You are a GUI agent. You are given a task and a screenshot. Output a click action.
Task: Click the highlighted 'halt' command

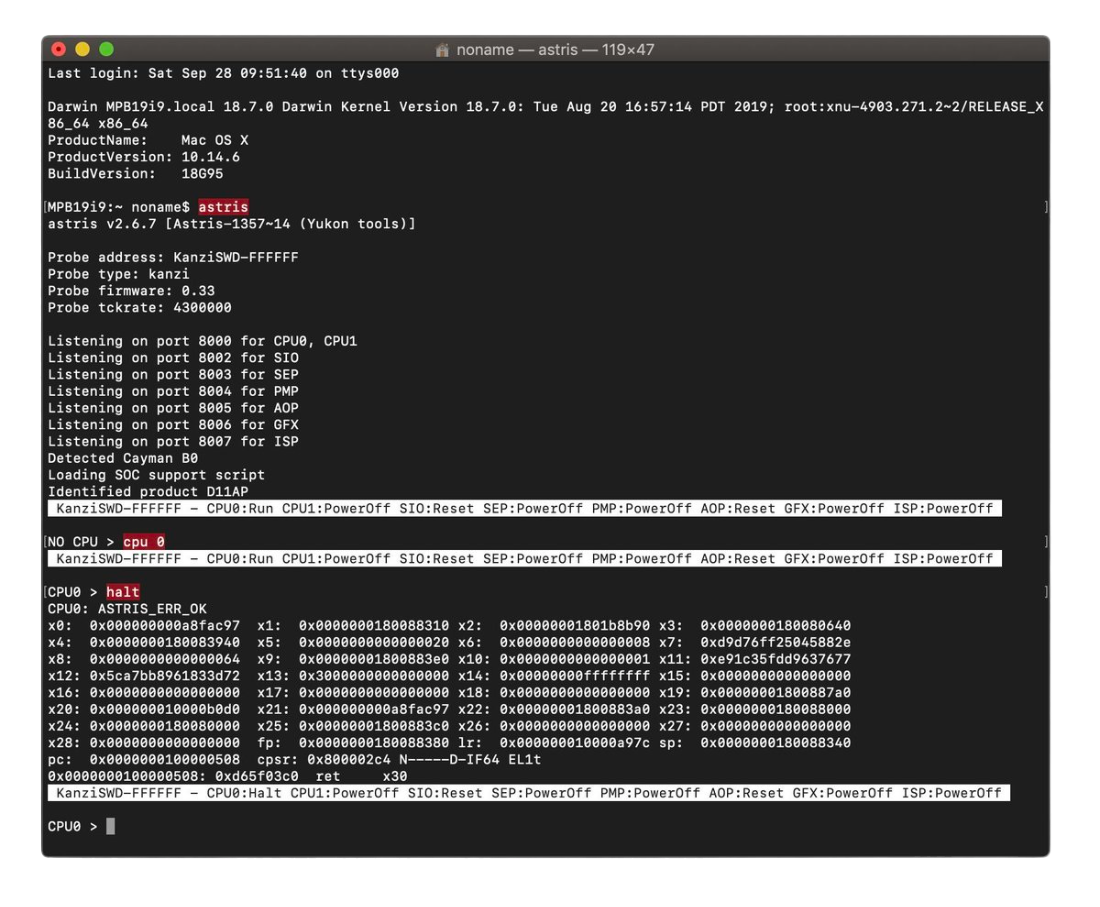click(123, 592)
